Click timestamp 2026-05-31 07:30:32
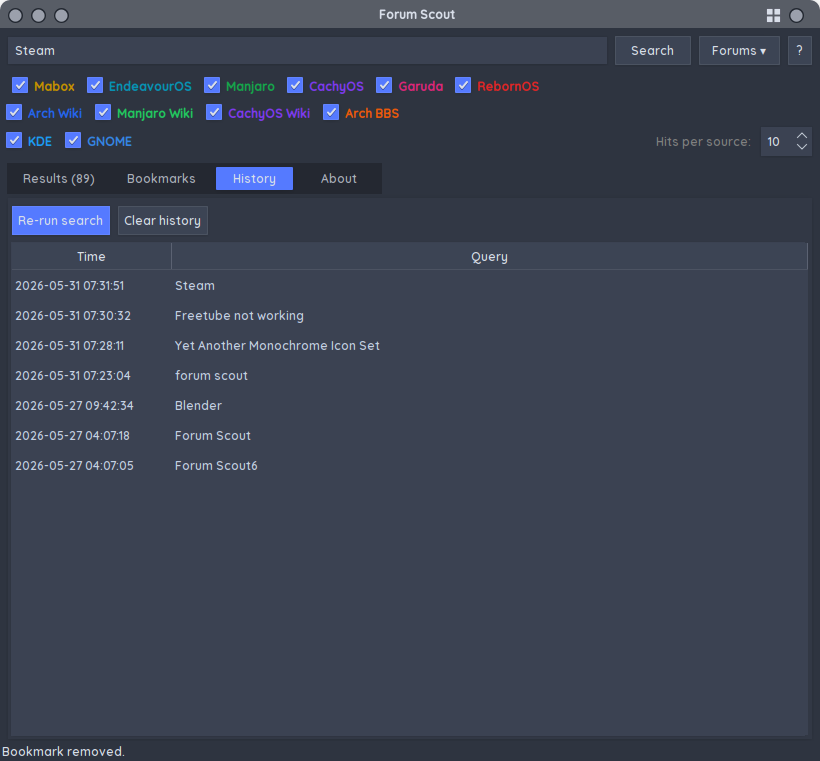 tap(73, 316)
